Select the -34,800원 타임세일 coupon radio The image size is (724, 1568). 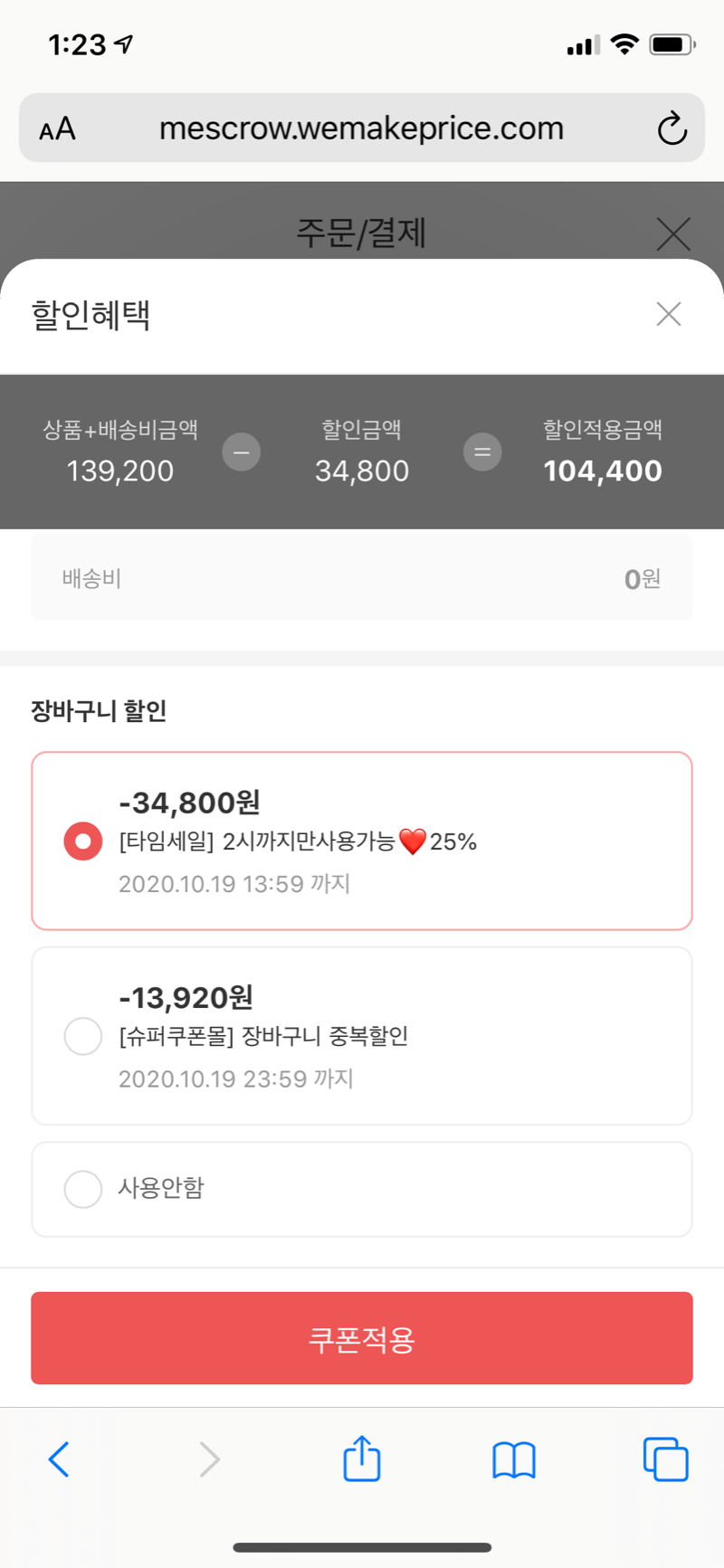(83, 841)
